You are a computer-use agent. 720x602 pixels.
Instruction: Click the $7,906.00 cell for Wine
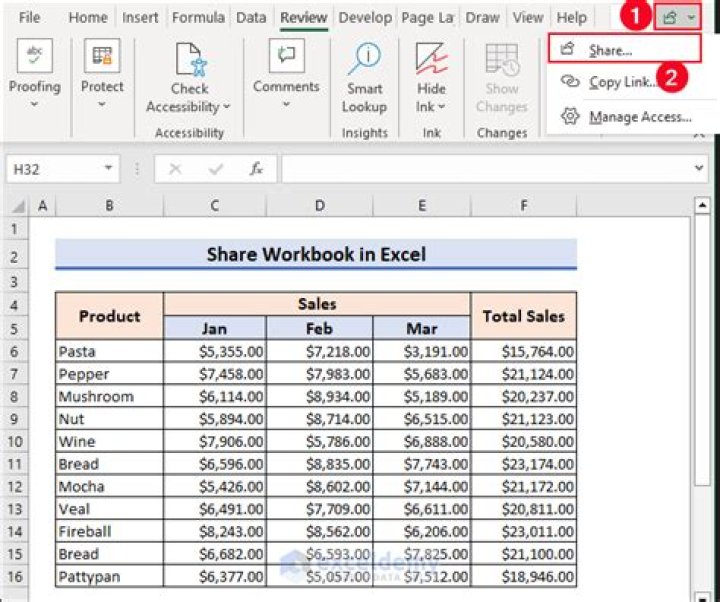[x=214, y=441]
